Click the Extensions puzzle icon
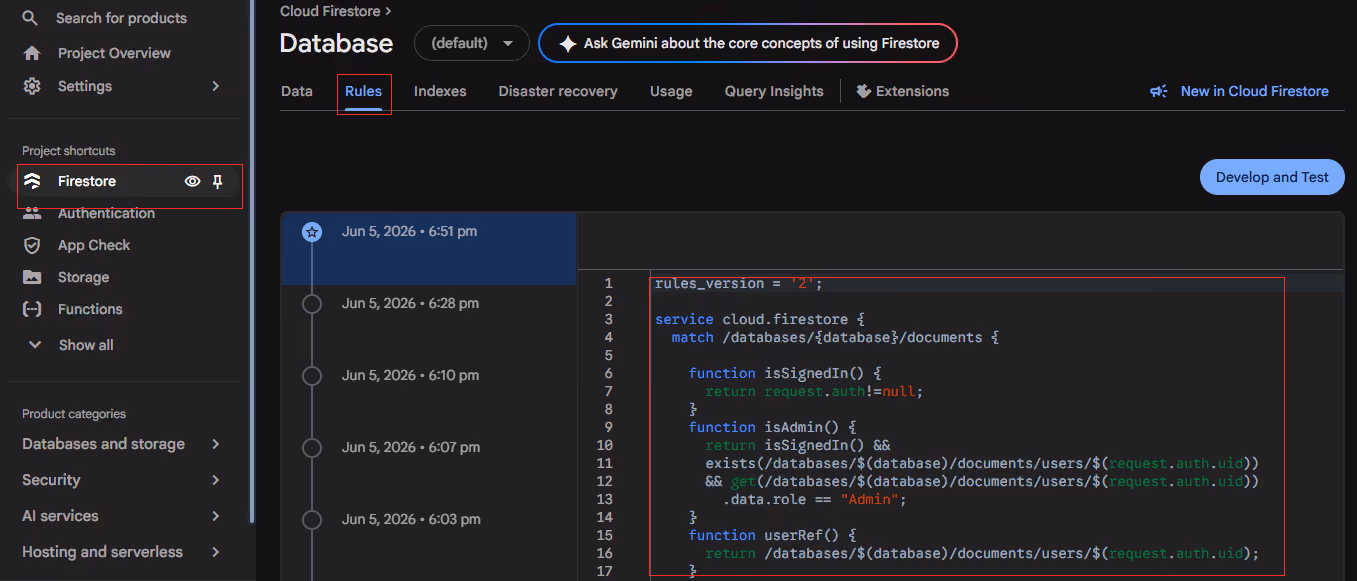Image resolution: width=1357 pixels, height=581 pixels. coord(864,91)
